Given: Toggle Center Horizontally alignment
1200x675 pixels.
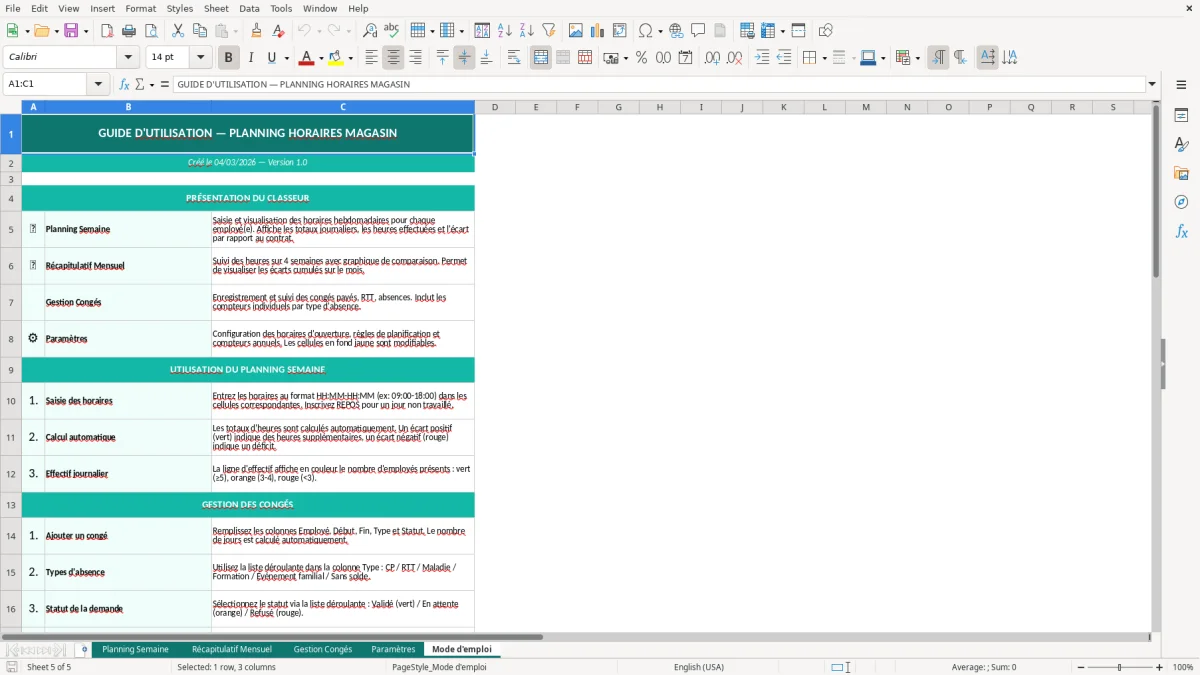Looking at the screenshot, I should (x=393, y=58).
